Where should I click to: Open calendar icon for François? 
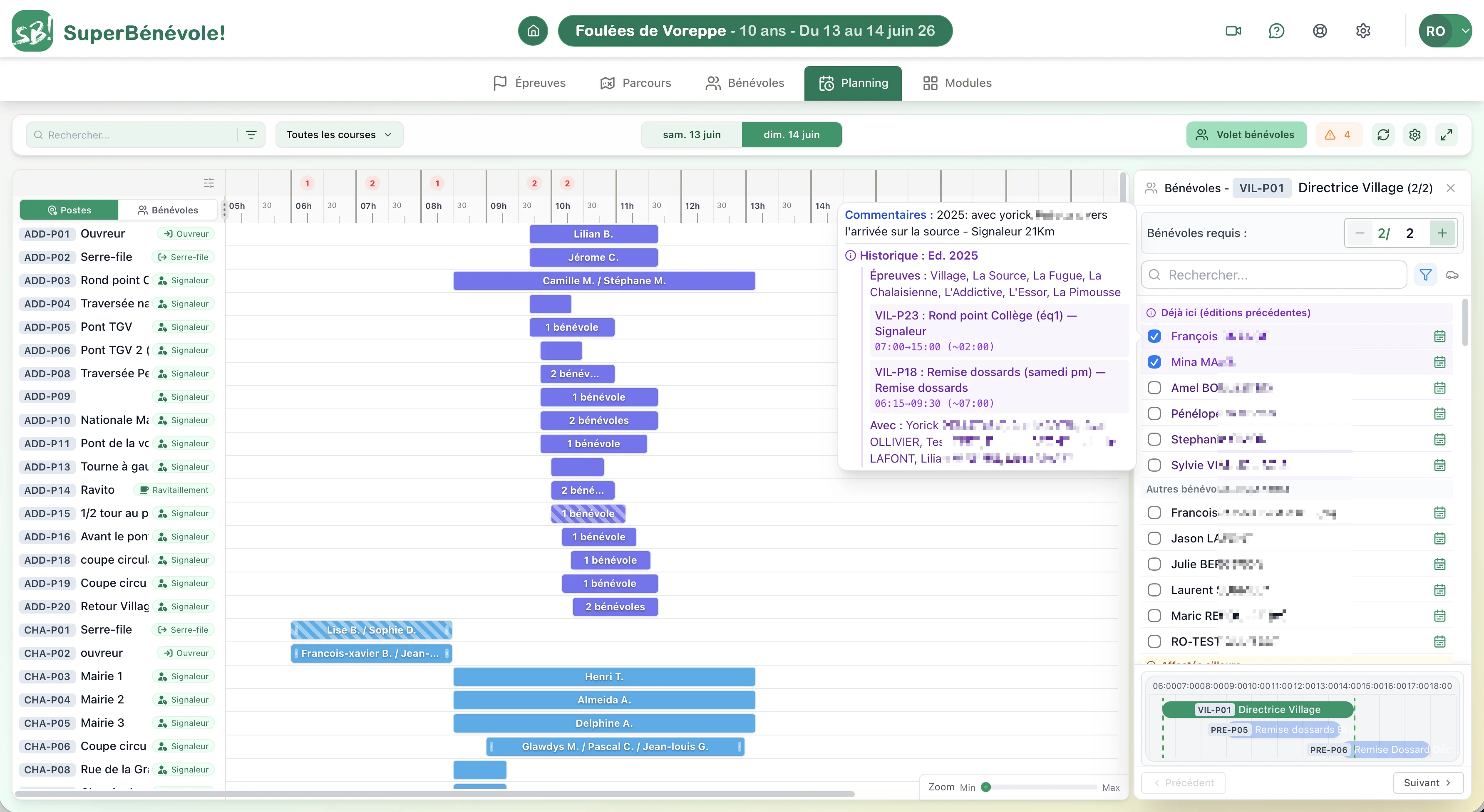pyautogui.click(x=1439, y=336)
